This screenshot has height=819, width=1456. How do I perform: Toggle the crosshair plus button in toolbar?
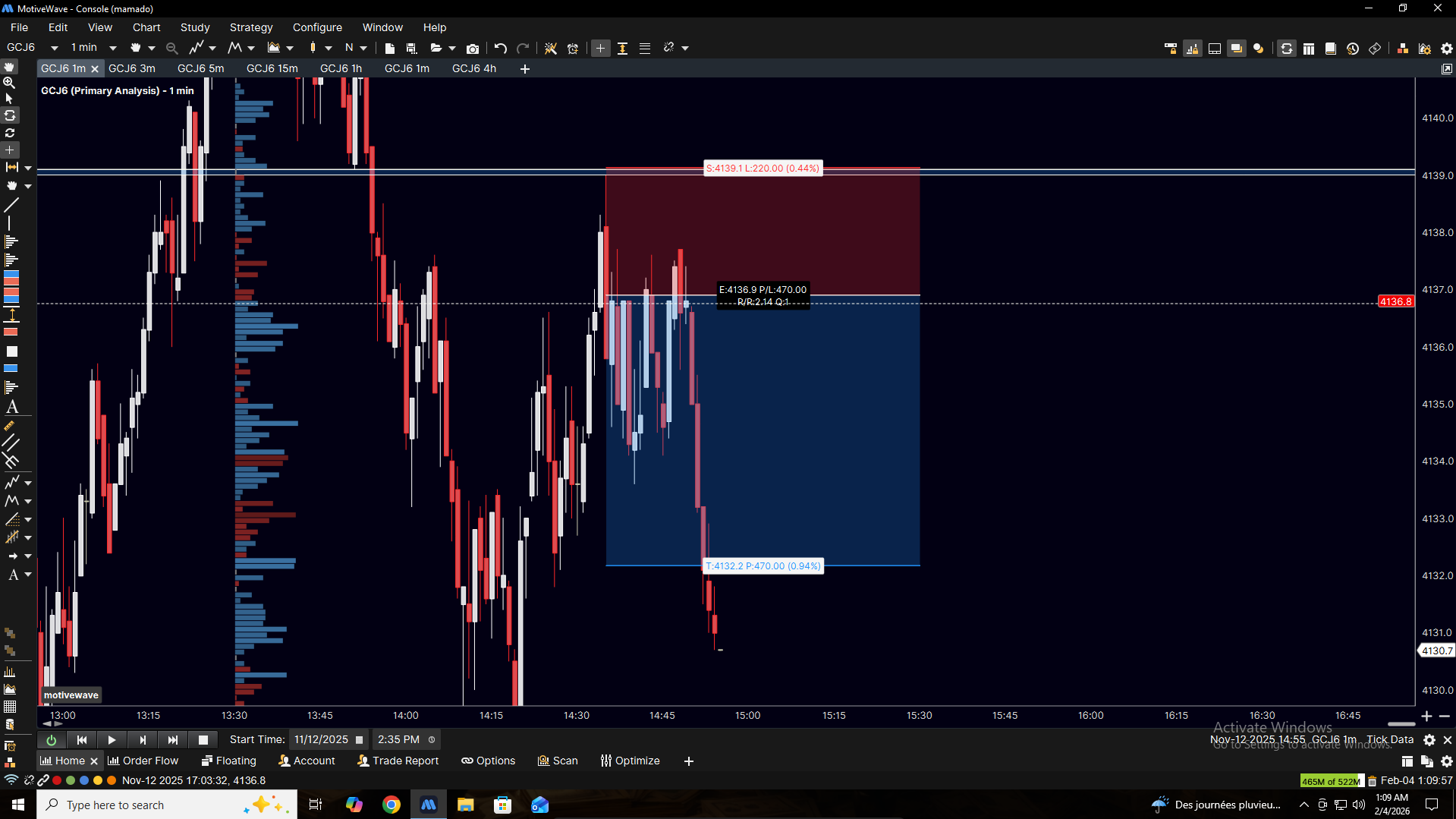[x=600, y=48]
